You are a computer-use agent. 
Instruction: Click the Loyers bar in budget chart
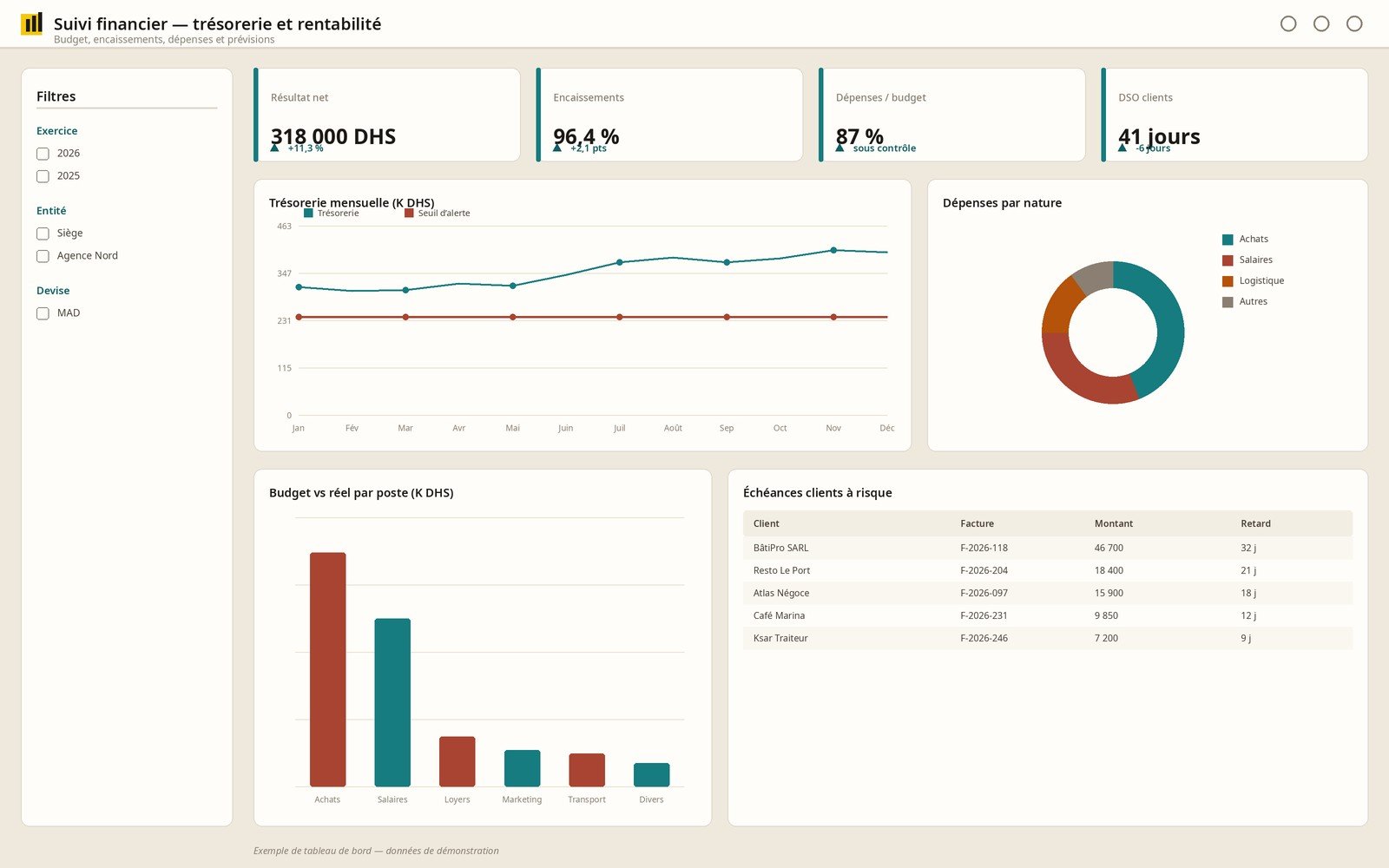pyautogui.click(x=457, y=761)
